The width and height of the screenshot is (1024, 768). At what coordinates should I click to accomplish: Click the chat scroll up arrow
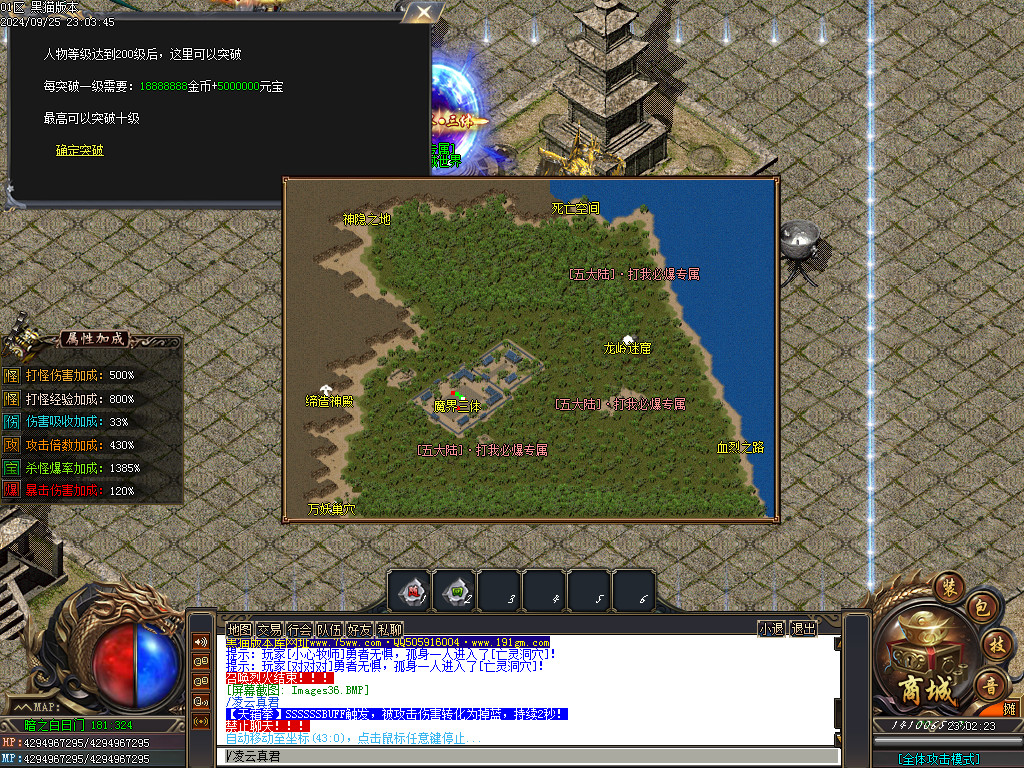[x=838, y=644]
